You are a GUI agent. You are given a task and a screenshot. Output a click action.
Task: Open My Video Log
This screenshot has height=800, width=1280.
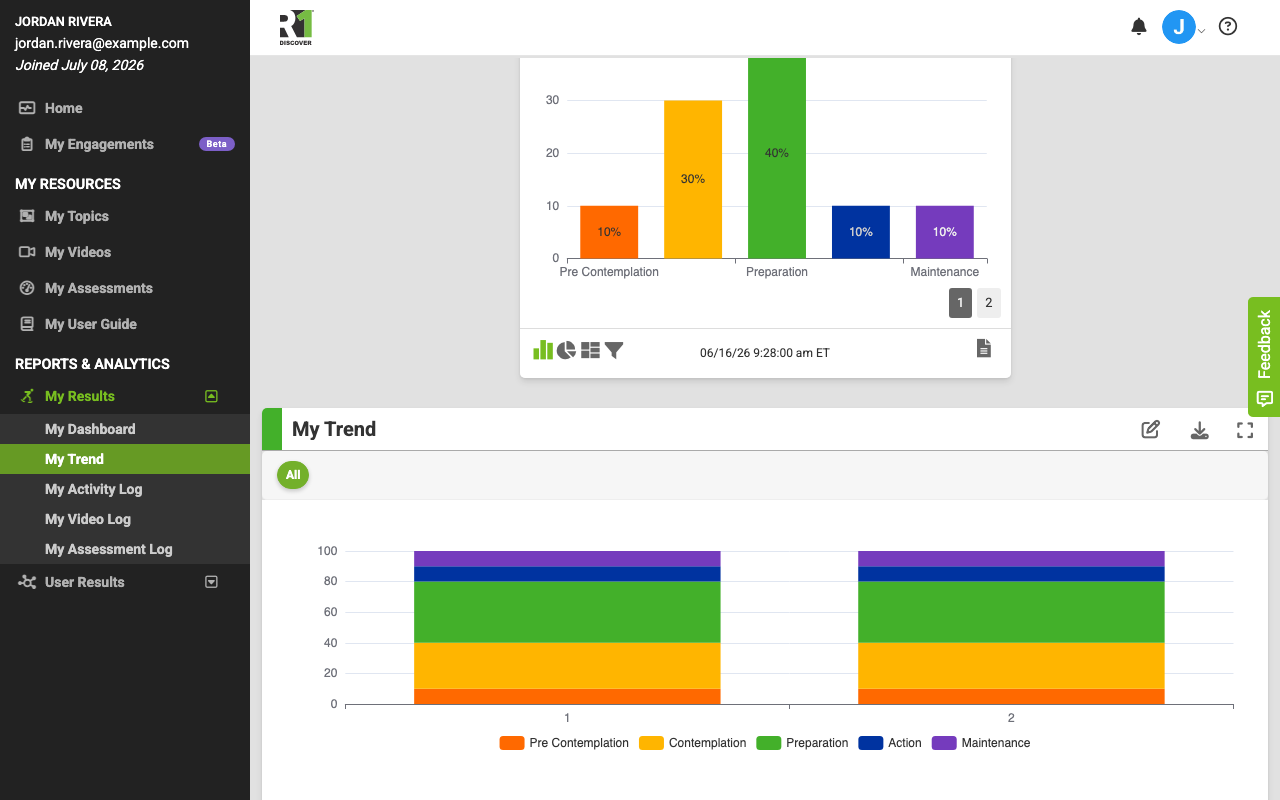click(125, 519)
